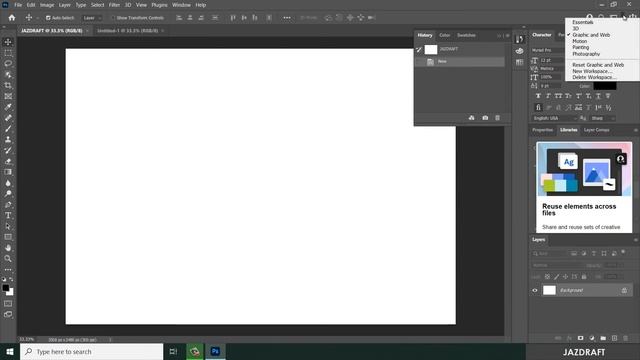640x360 pixels.
Task: Switch to the Swatches tab
Action: [466, 36]
